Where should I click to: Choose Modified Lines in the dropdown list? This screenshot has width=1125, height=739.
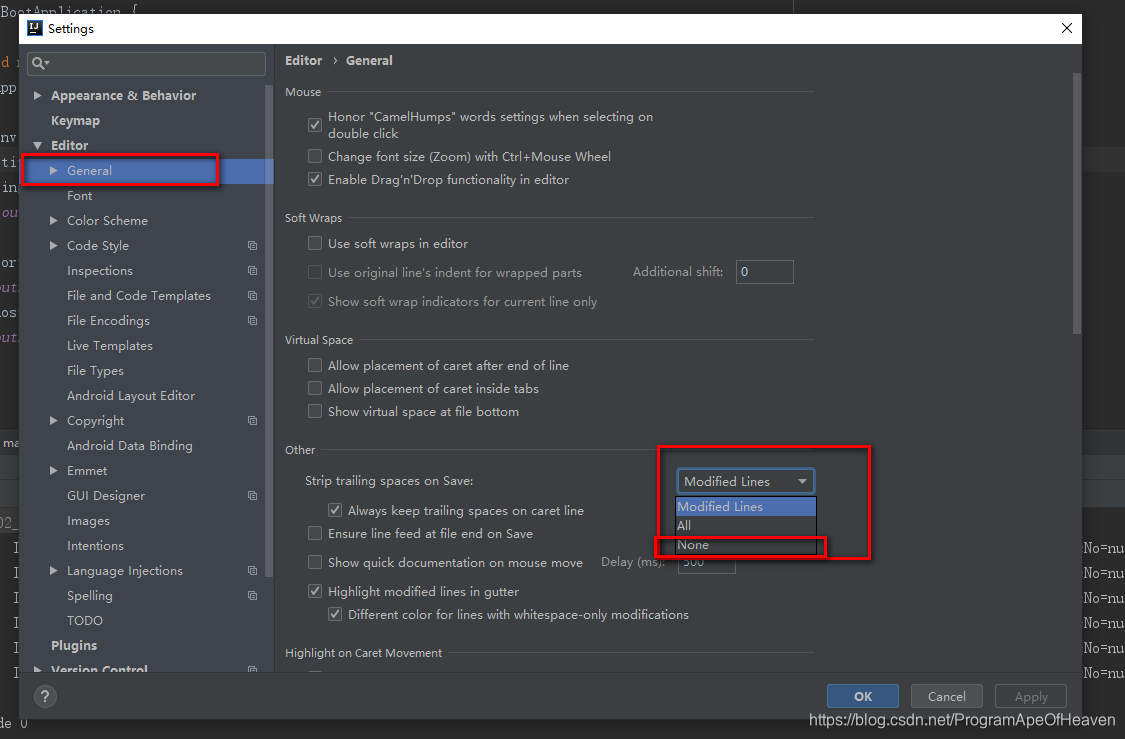tap(745, 507)
